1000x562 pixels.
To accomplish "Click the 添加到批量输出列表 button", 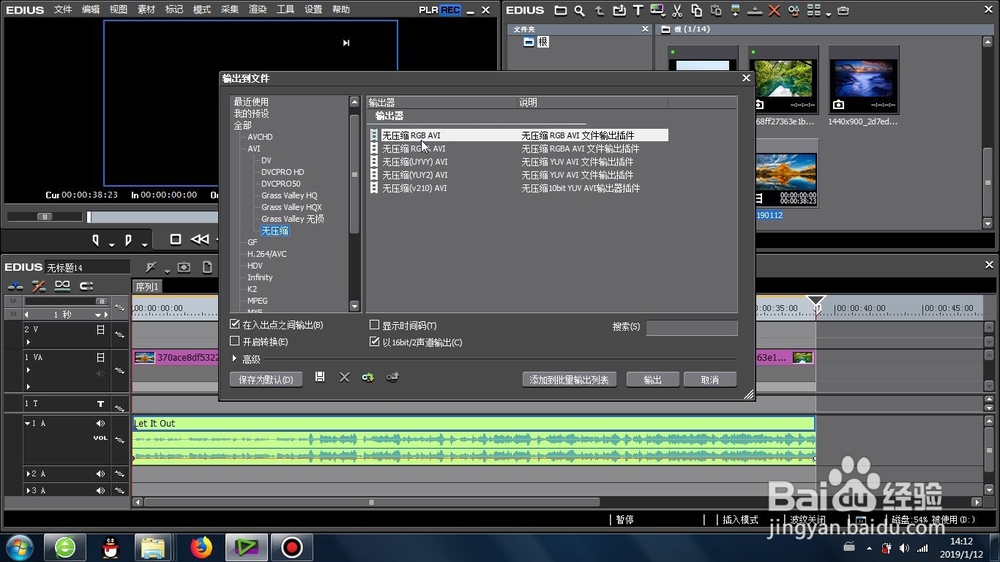I will click(x=569, y=380).
